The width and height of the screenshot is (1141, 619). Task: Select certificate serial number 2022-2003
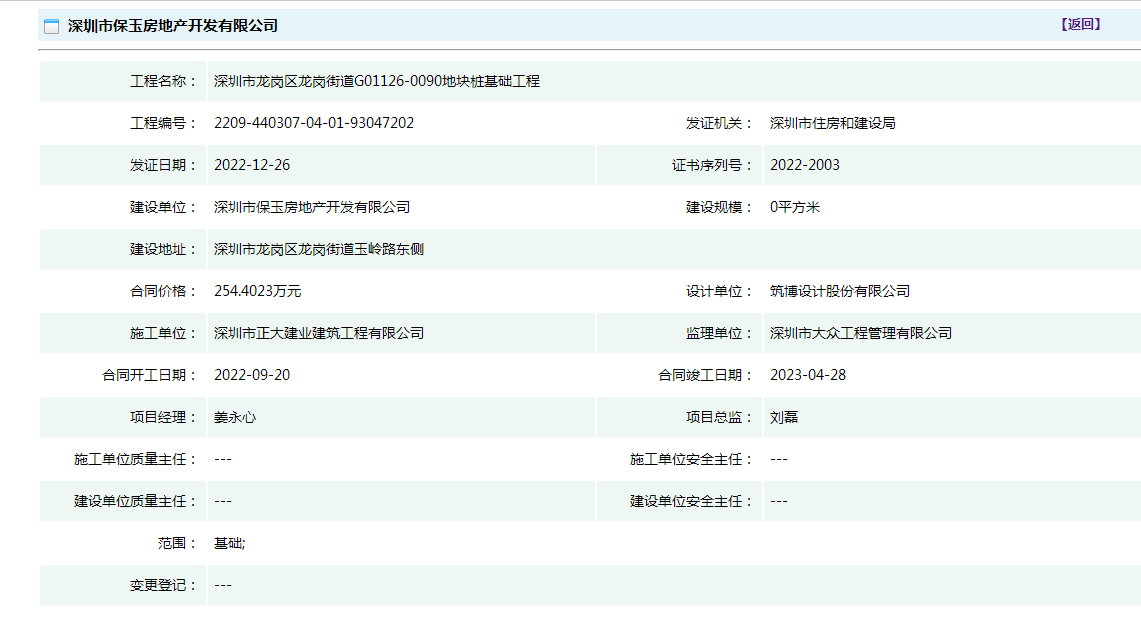coord(805,165)
